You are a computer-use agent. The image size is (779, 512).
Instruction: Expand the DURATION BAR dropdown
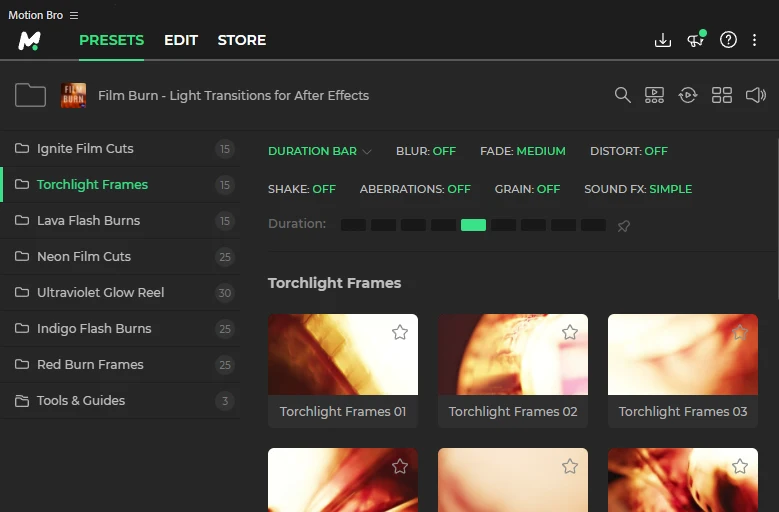click(x=319, y=151)
